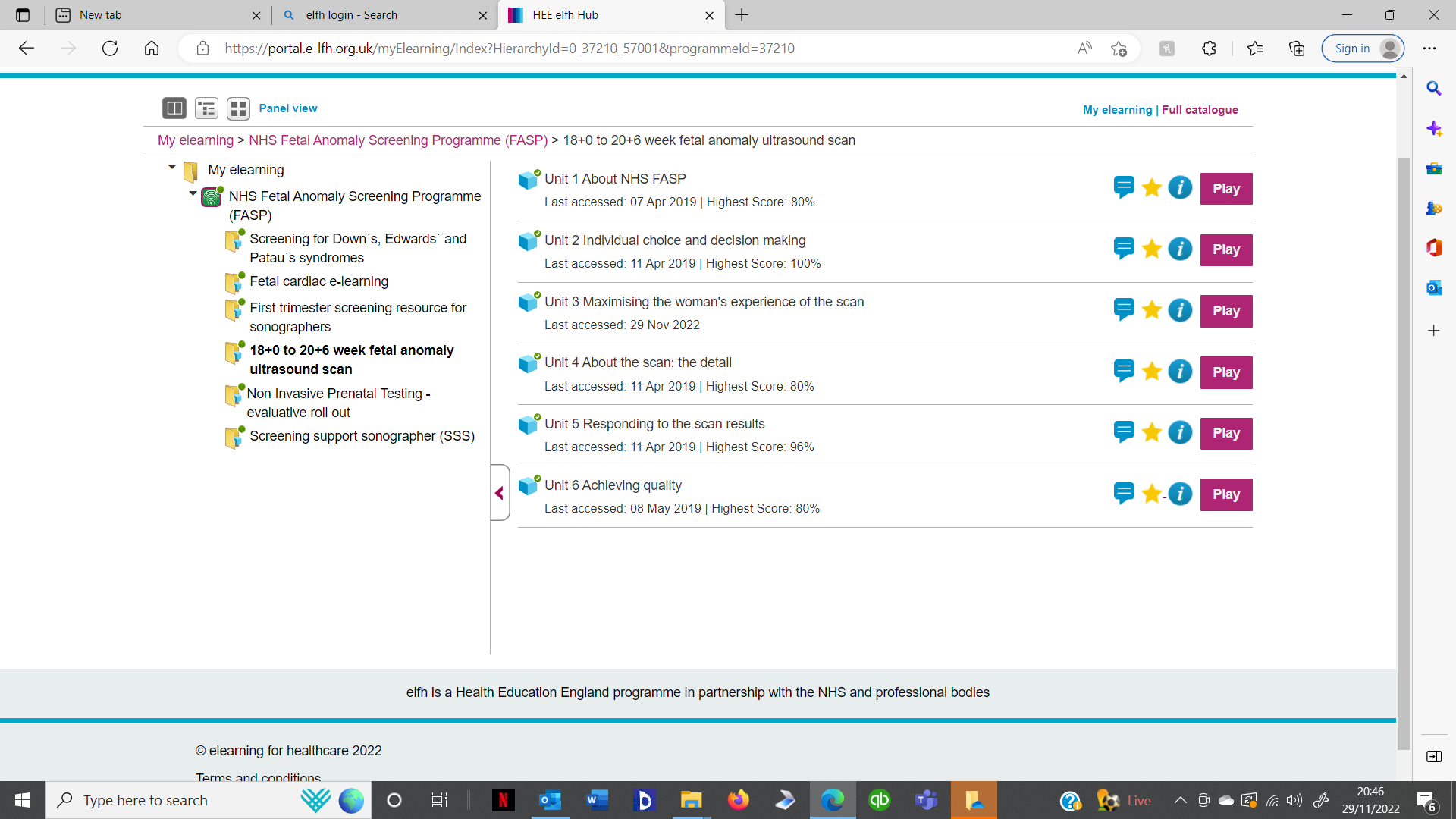Click info icon for Unit 5

1180,432
